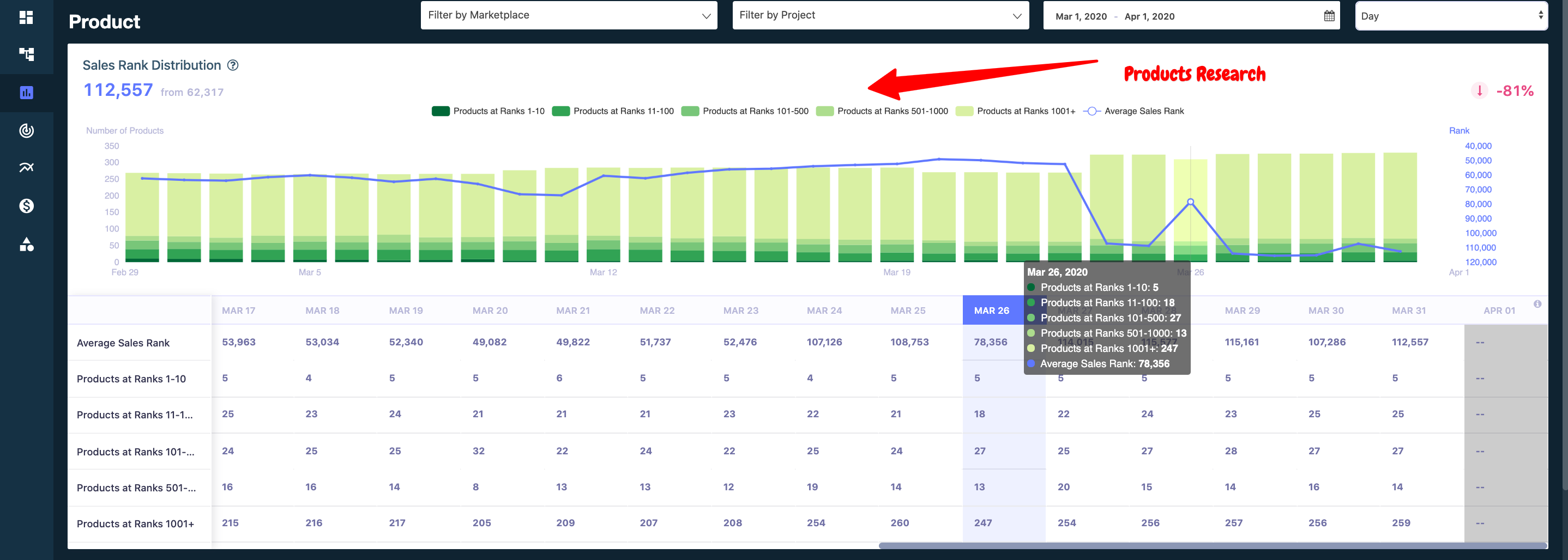Toggle Products at Ranks 1-10 legend series
Screen dimensions: 1568x560
pos(488,111)
